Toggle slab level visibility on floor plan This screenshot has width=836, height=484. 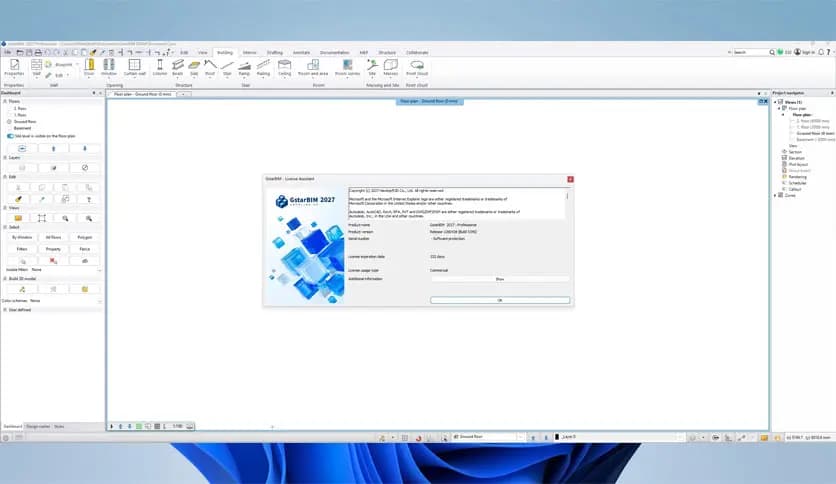(10, 136)
